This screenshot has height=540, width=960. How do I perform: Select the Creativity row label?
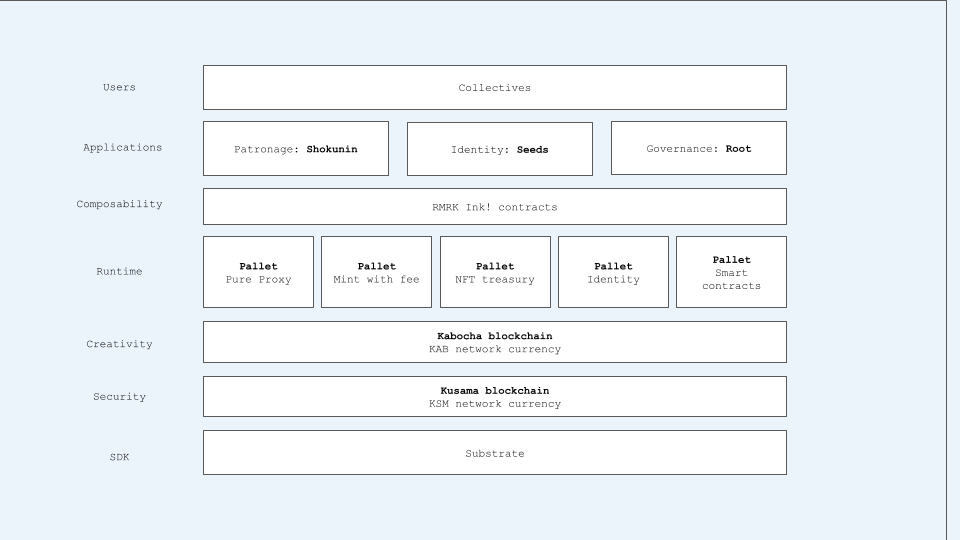click(119, 344)
